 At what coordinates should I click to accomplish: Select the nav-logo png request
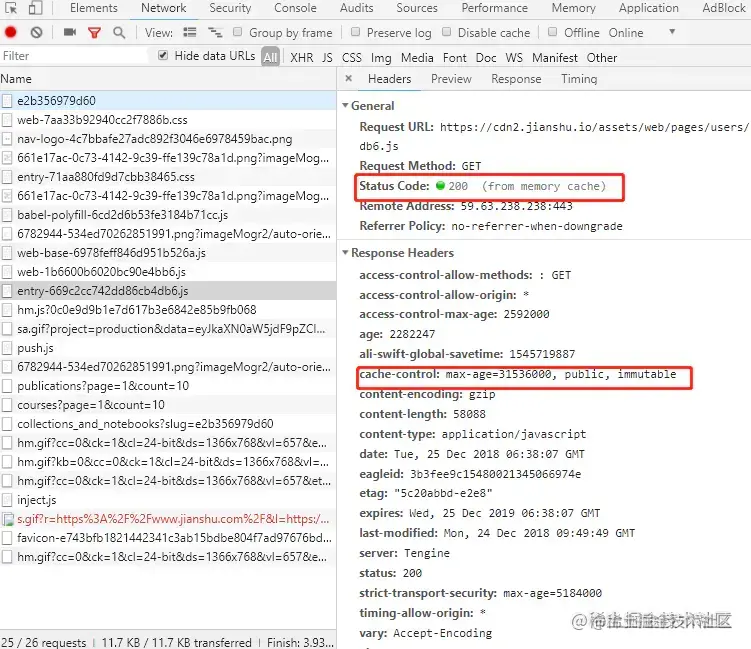[168, 139]
